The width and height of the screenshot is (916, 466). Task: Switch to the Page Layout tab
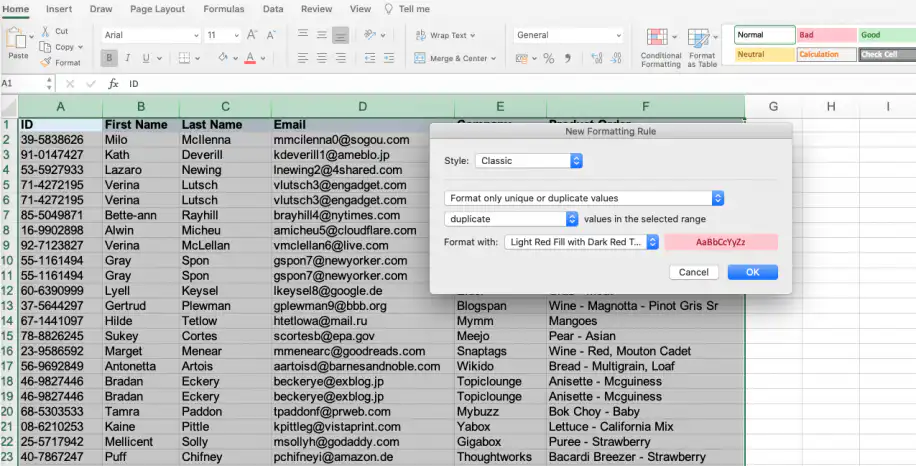click(x=157, y=9)
